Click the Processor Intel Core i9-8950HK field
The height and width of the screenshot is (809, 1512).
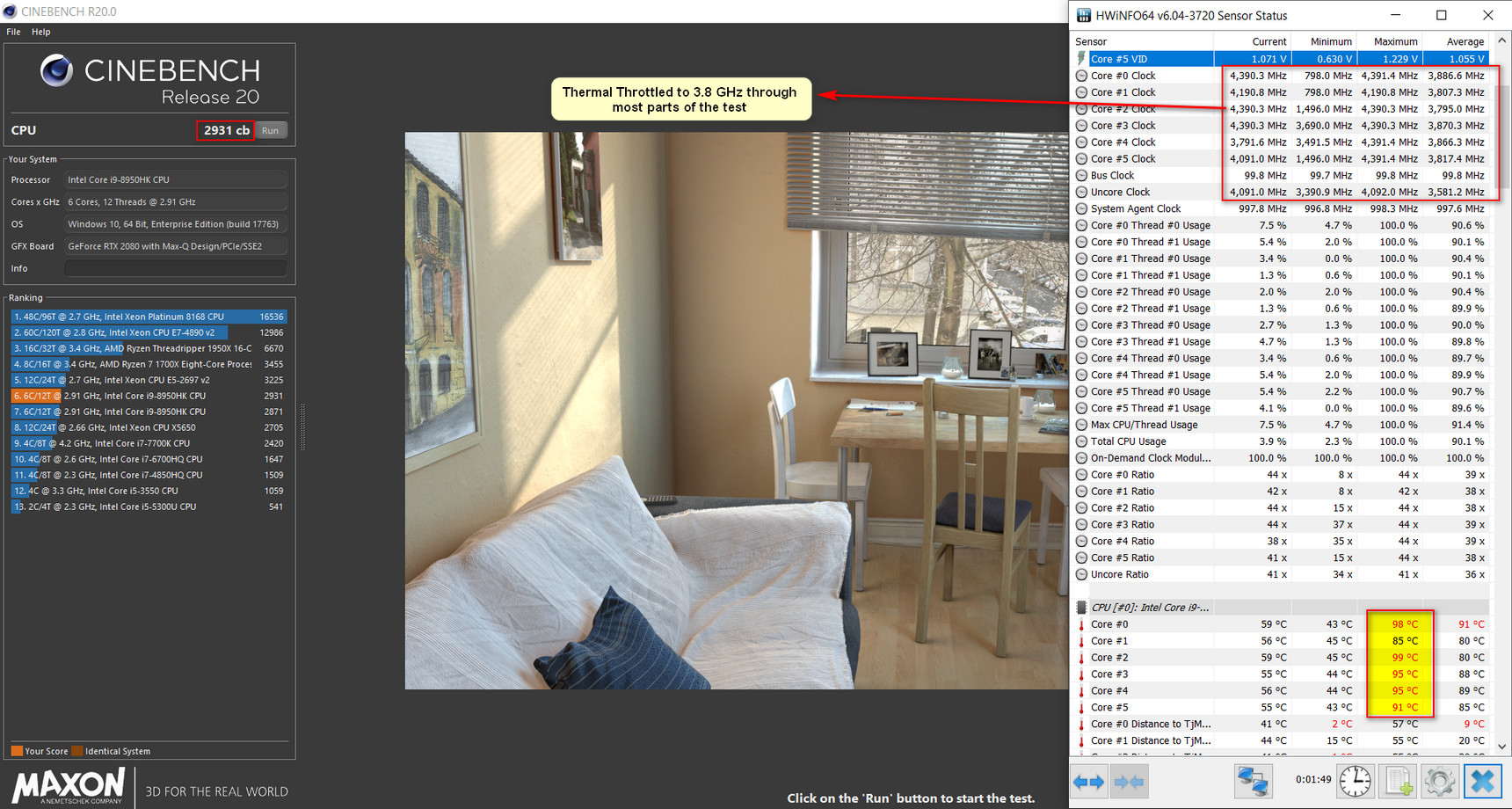(176, 179)
